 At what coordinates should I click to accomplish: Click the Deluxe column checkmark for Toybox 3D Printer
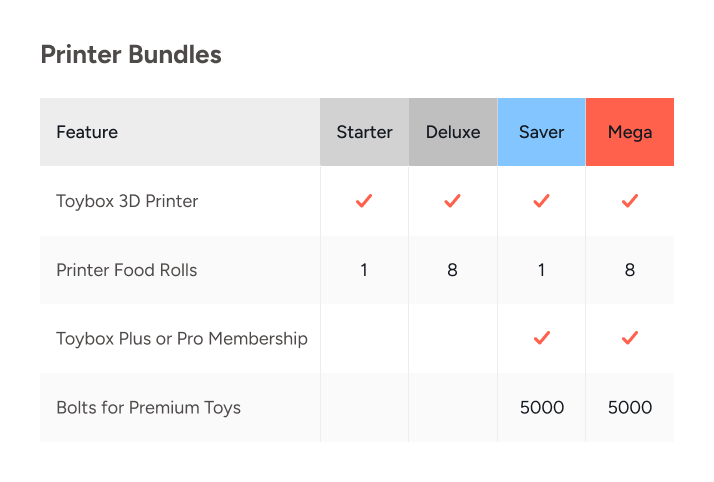[x=452, y=201]
